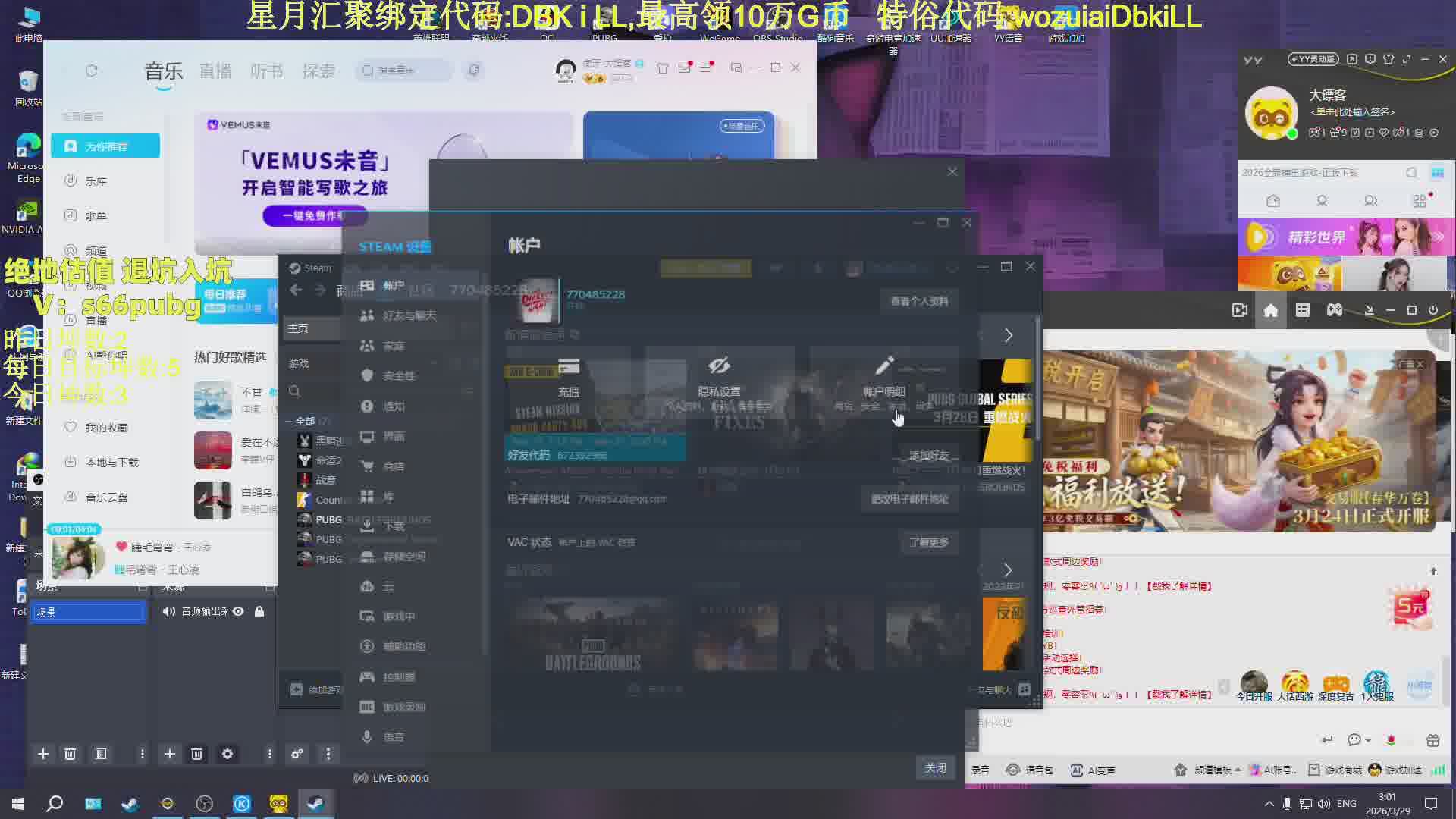Viewport: 1456px width, 819px height.
Task: Open the gift box icon in YY chat
Action: click(x=1432, y=740)
